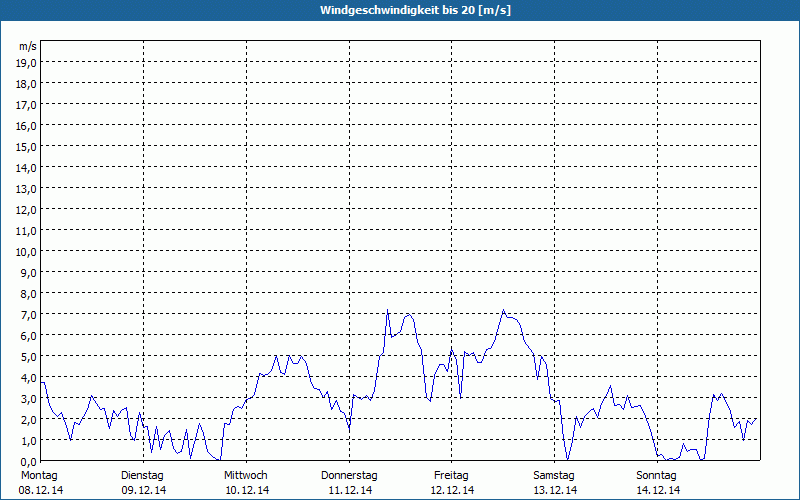Click the '6,0' y-axis value

30,336
